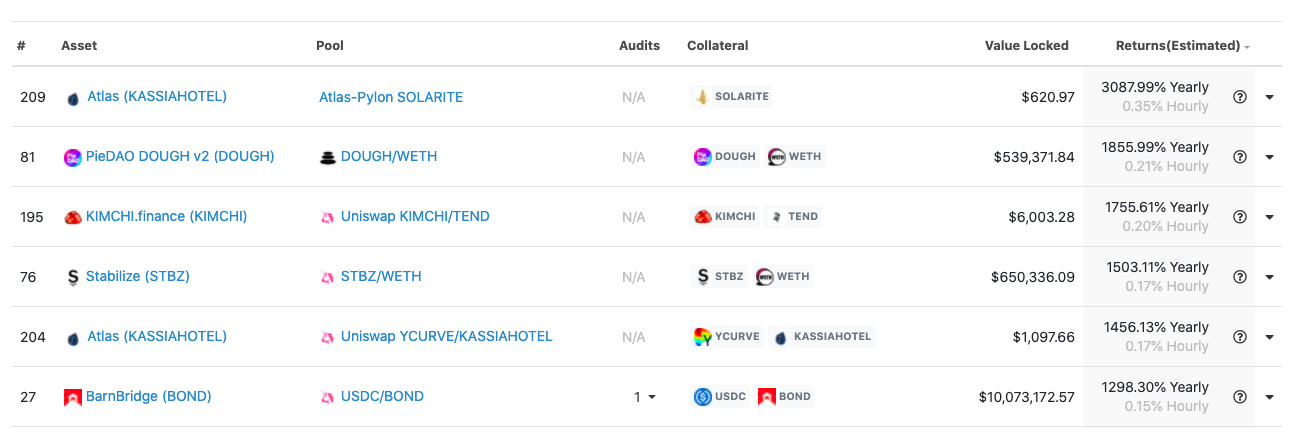Screen dimensions: 1301x429
Task: Expand the Uniswap YCURVE/KASSIAHOTEL row
Action: tap(1269, 337)
